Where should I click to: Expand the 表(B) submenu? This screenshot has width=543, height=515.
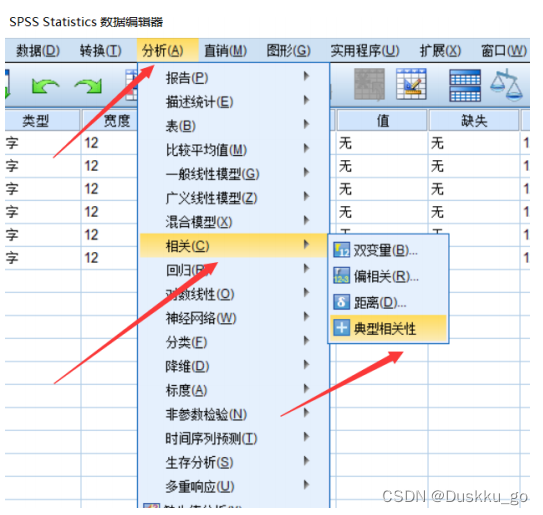(x=234, y=125)
